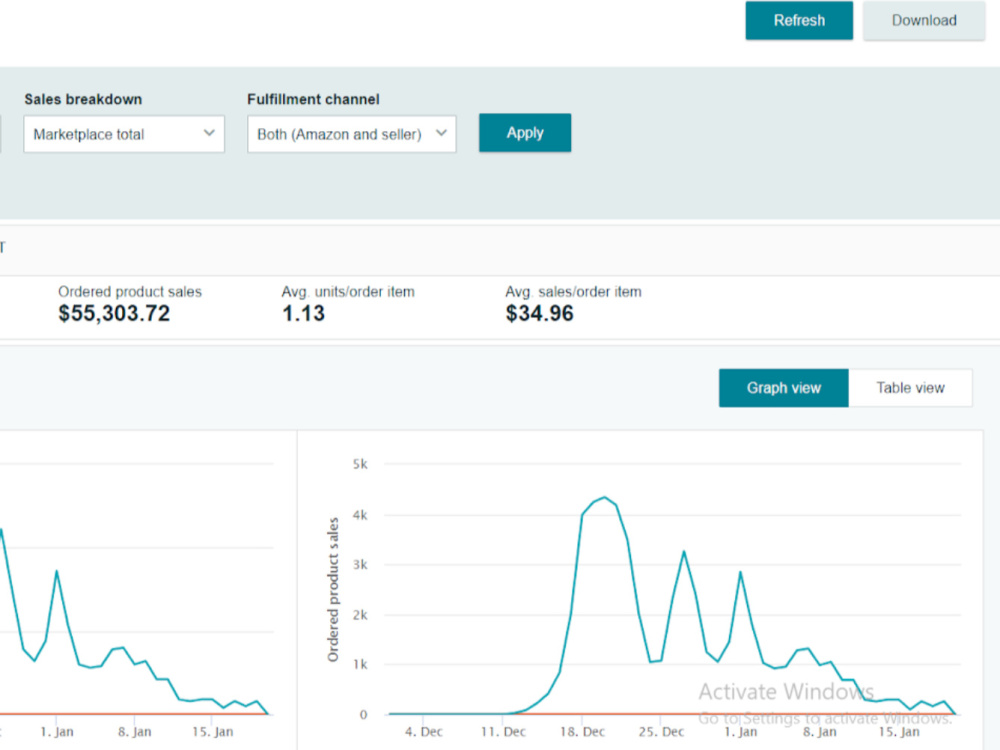Click the Fulfillment channel heading

(x=313, y=99)
